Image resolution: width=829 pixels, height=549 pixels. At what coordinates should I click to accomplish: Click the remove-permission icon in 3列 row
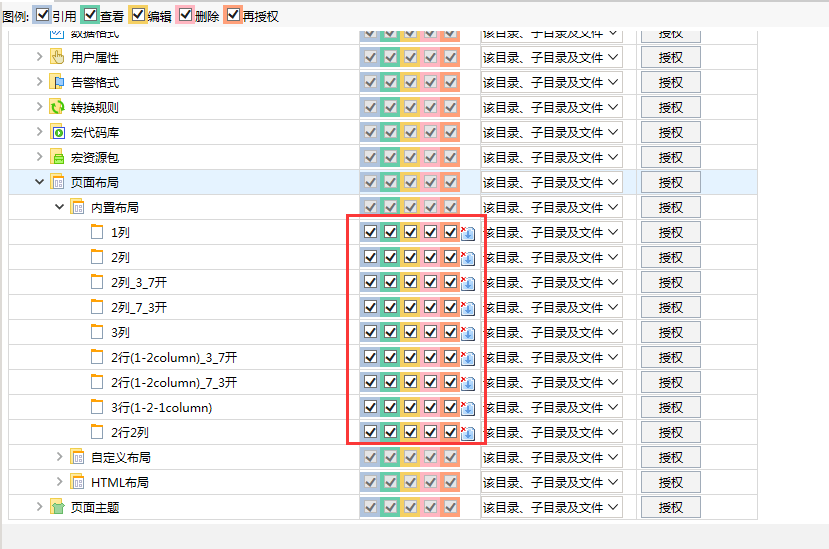point(468,333)
